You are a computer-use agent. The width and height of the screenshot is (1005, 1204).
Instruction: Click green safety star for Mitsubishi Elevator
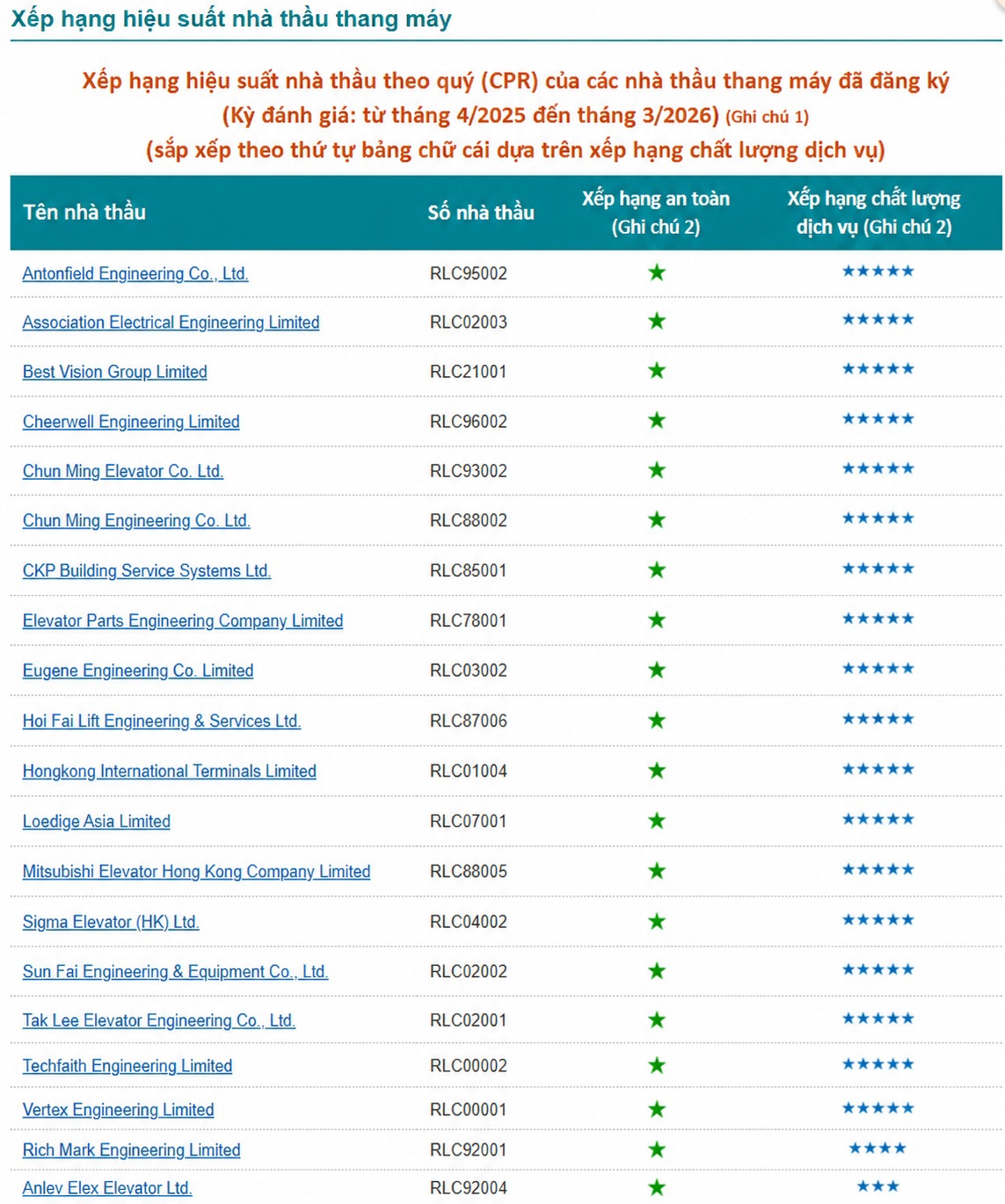(x=657, y=870)
